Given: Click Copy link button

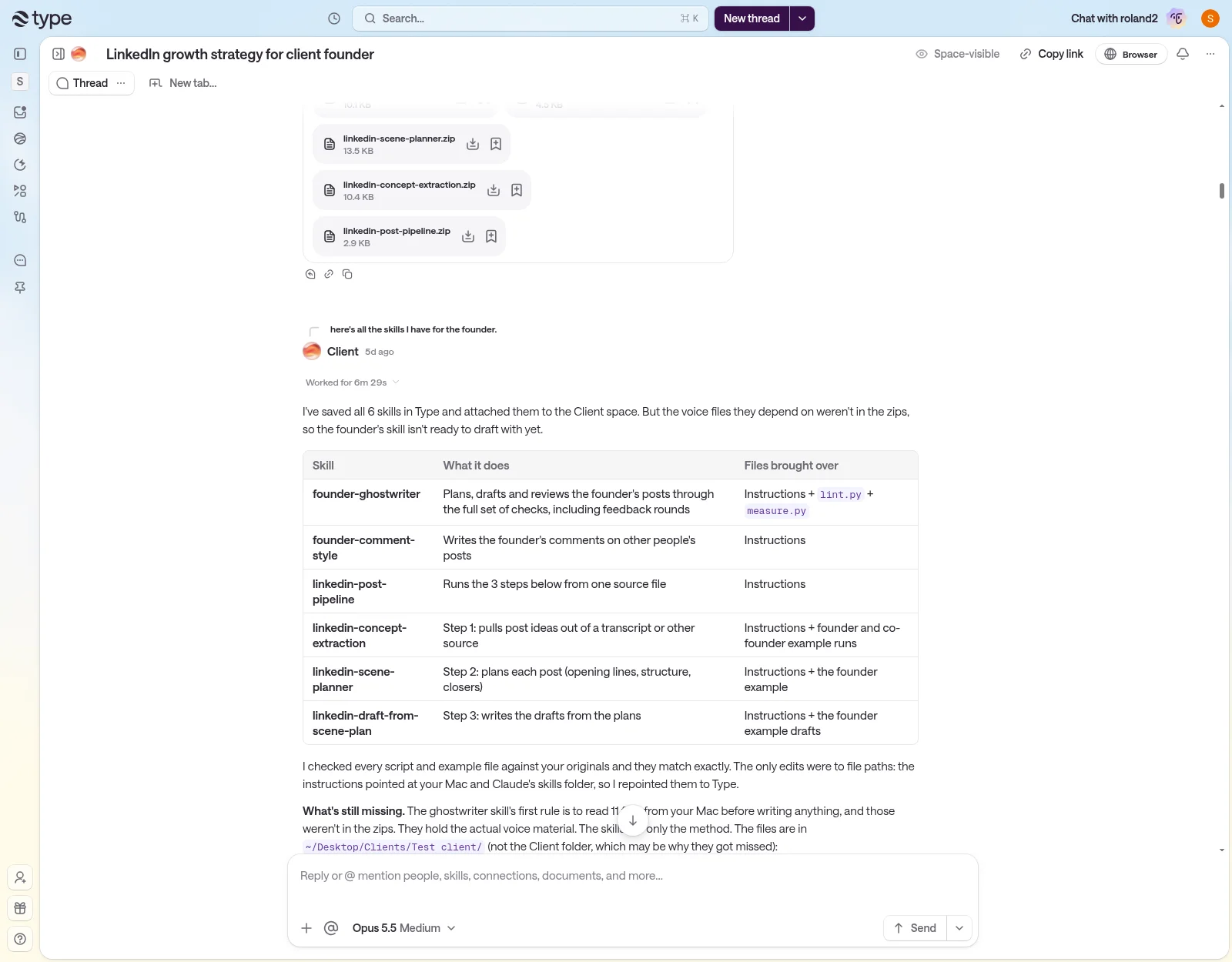Looking at the screenshot, I should coord(1051,54).
